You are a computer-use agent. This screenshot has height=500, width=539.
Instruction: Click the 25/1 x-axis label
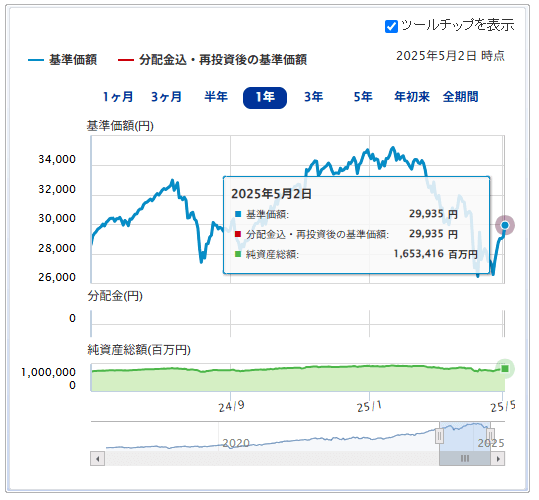(x=369, y=407)
